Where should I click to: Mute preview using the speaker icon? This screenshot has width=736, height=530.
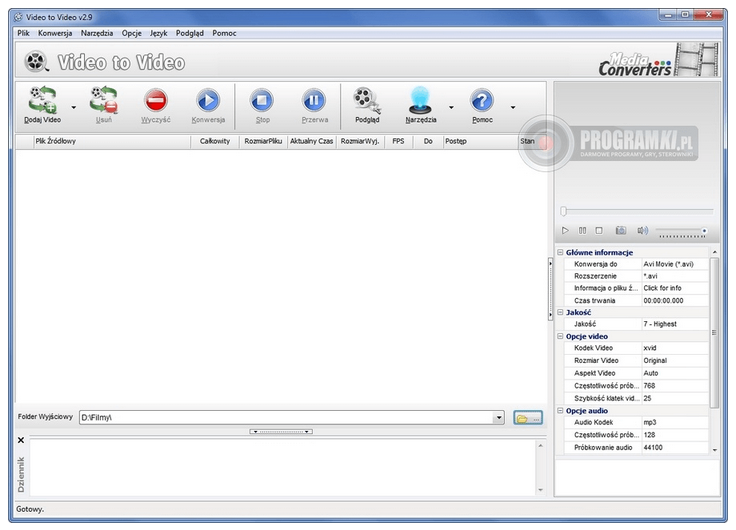click(x=642, y=230)
